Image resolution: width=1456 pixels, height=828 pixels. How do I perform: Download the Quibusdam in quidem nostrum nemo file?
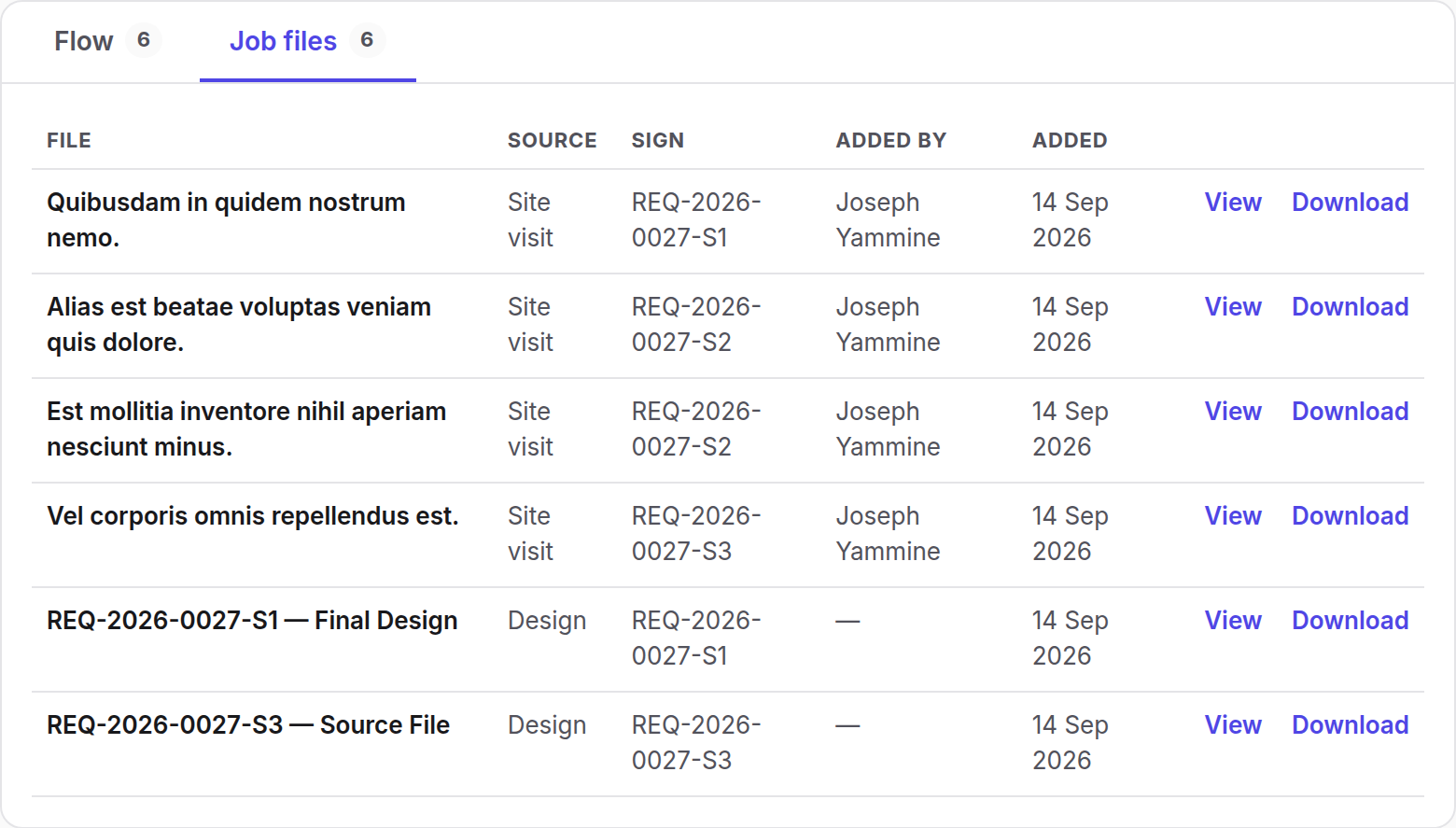tap(1350, 203)
